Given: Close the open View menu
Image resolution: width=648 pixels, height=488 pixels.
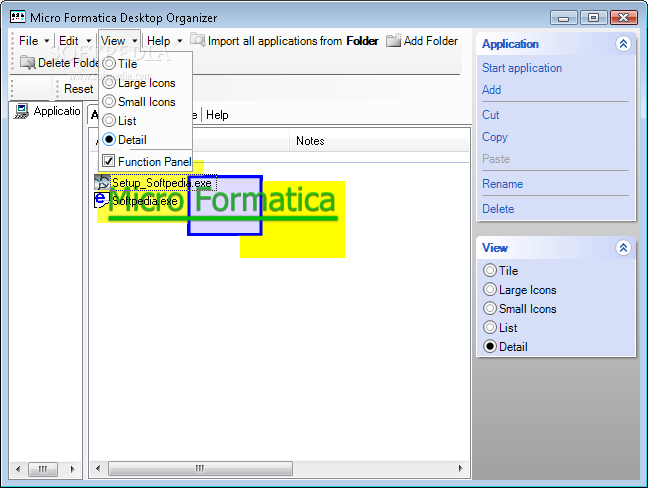Looking at the screenshot, I should (x=113, y=41).
